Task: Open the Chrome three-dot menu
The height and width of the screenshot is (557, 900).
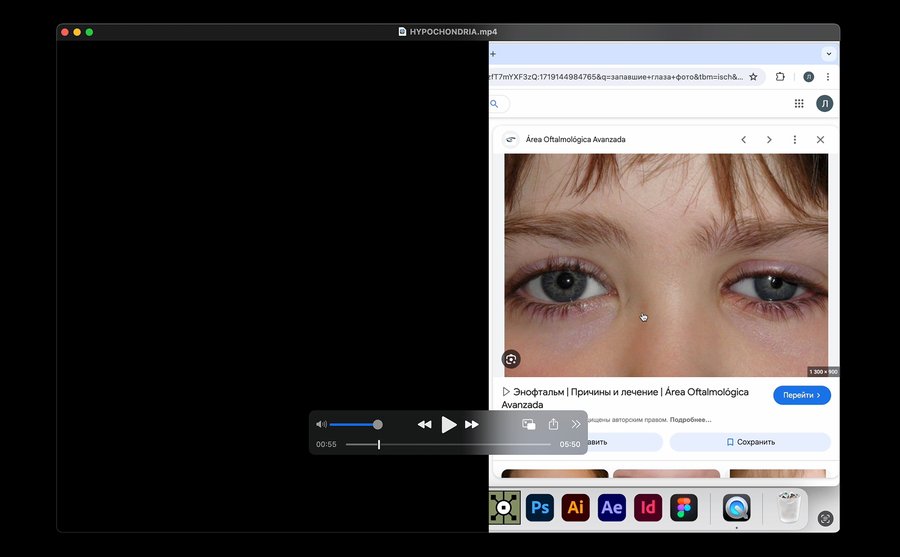Action: pyautogui.click(x=827, y=77)
